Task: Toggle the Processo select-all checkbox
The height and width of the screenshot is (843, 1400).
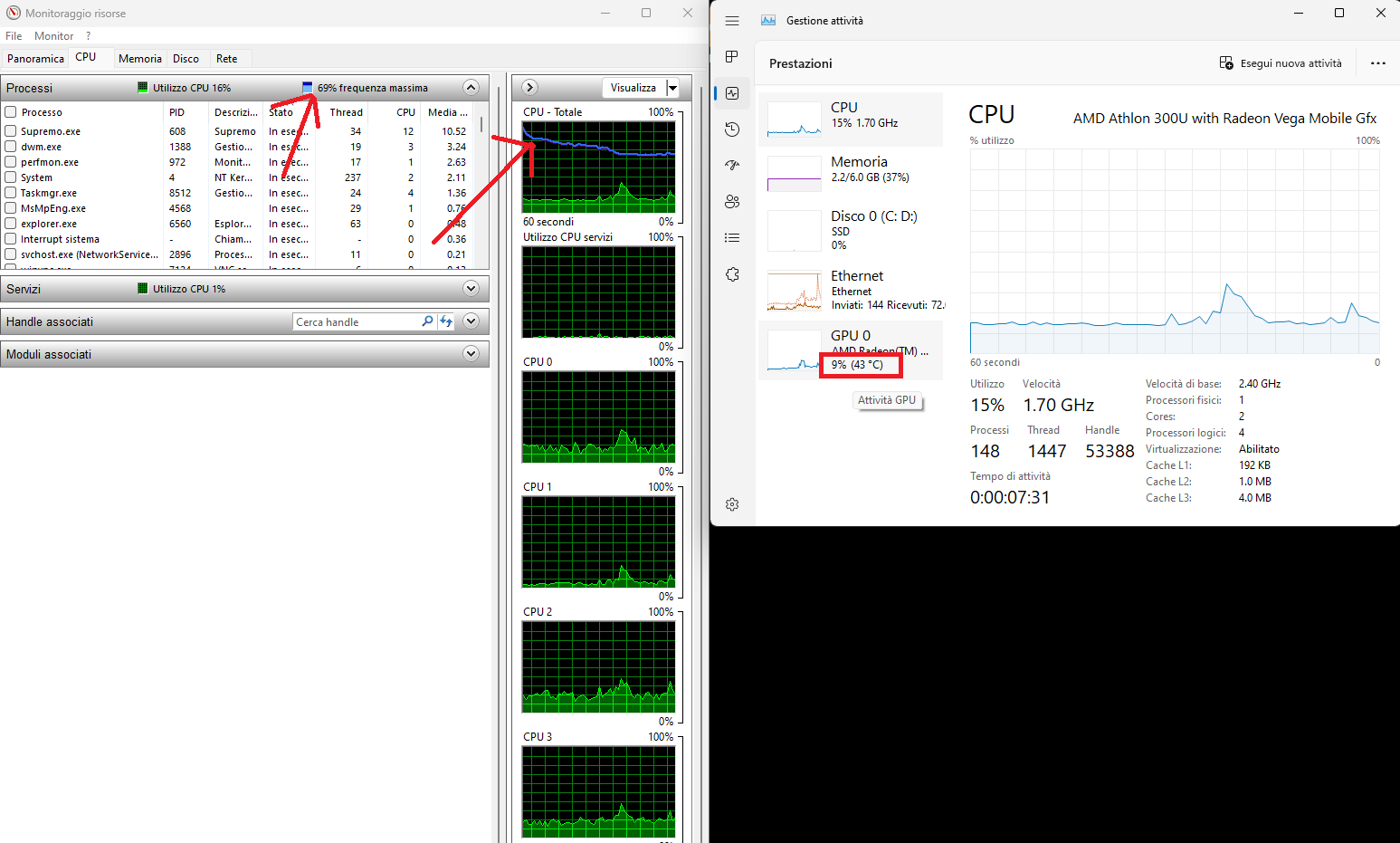Action: tap(12, 111)
